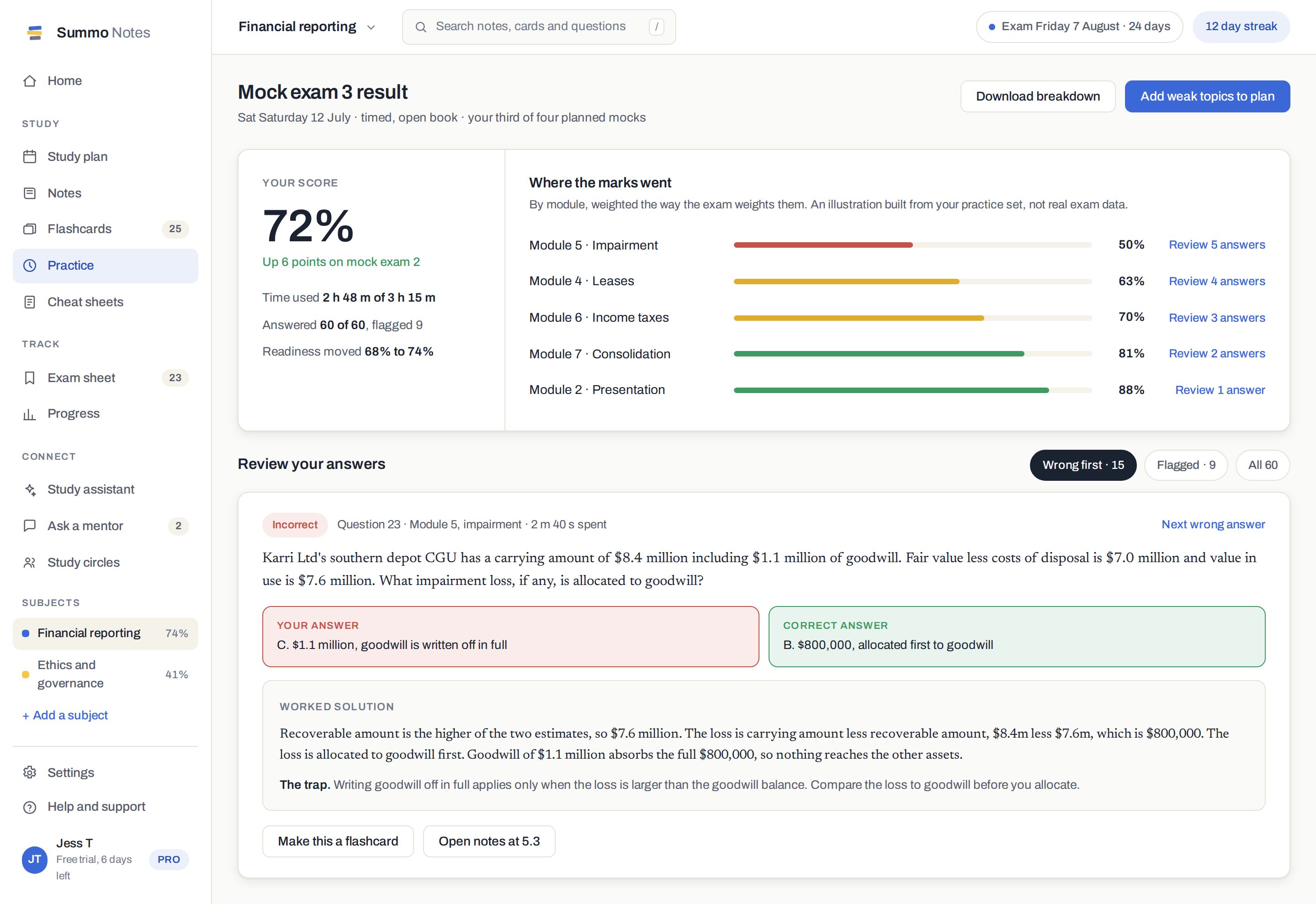Click Add a subject link
1316x904 pixels.
(65, 715)
